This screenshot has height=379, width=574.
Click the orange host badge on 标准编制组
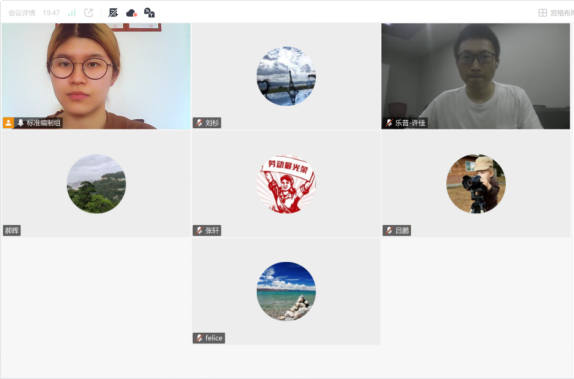8,123
